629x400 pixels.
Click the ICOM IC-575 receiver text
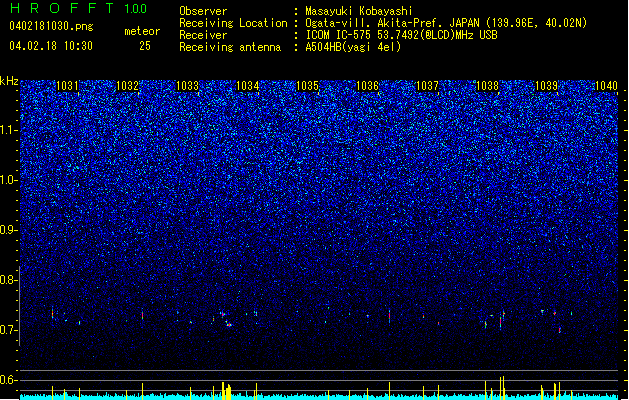pos(401,35)
